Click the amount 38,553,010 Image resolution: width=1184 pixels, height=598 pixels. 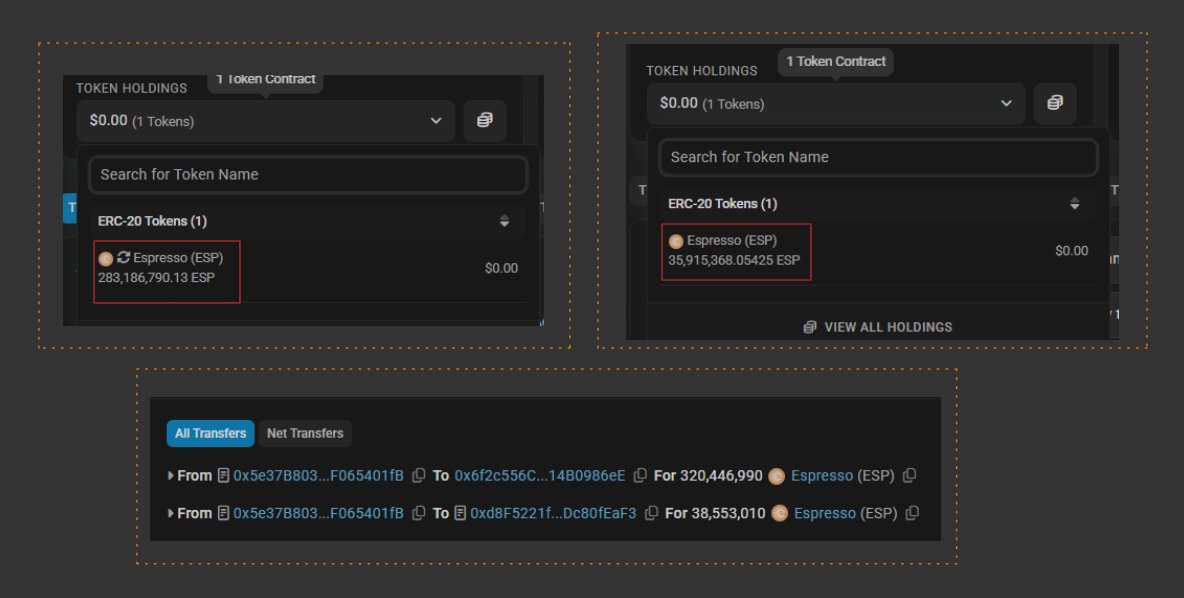(x=728, y=513)
